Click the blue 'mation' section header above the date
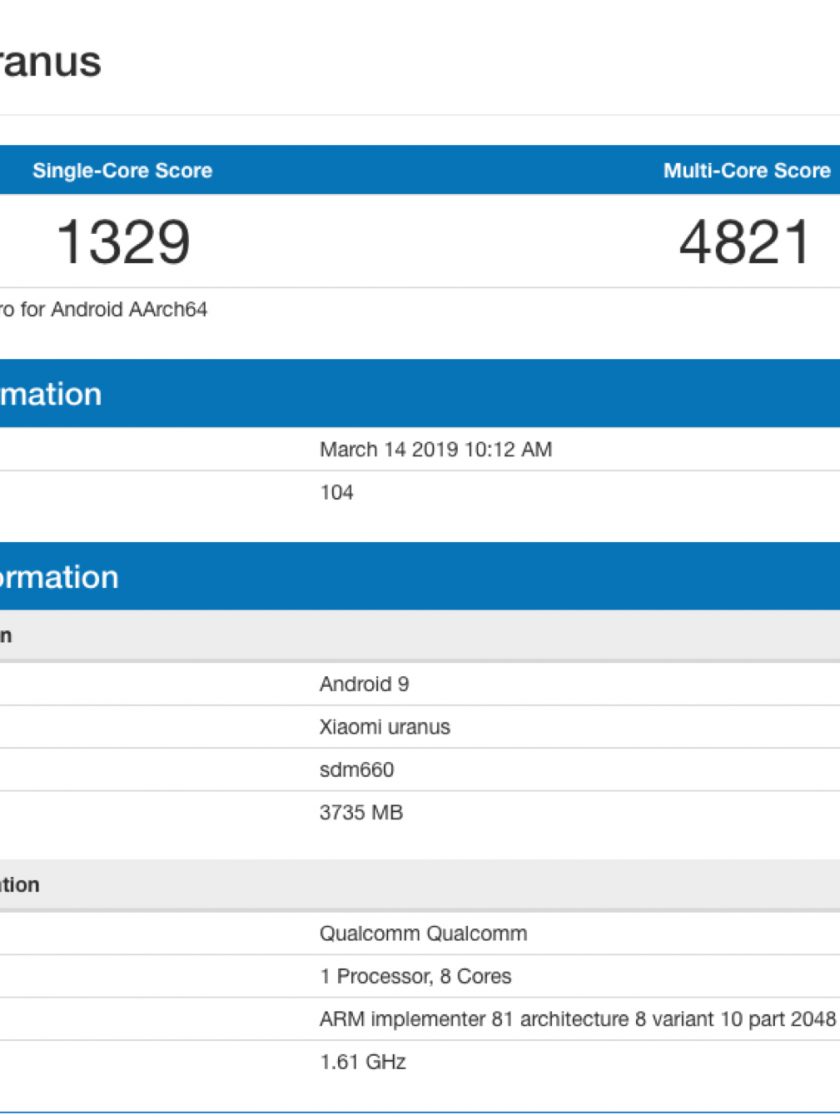Screen dimensions: 840x1120 pyautogui.click(x=50, y=394)
